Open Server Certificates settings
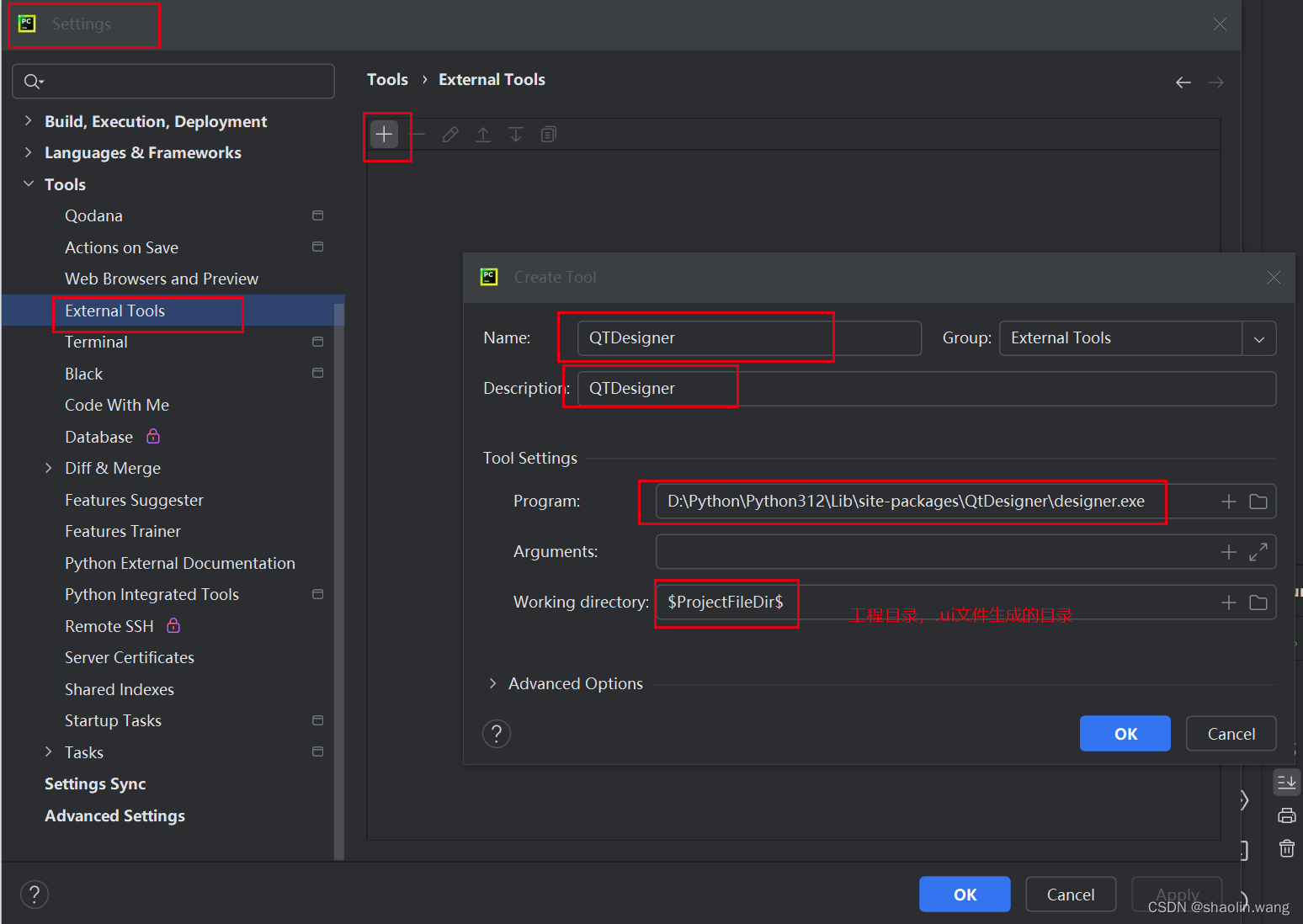 coord(130,657)
